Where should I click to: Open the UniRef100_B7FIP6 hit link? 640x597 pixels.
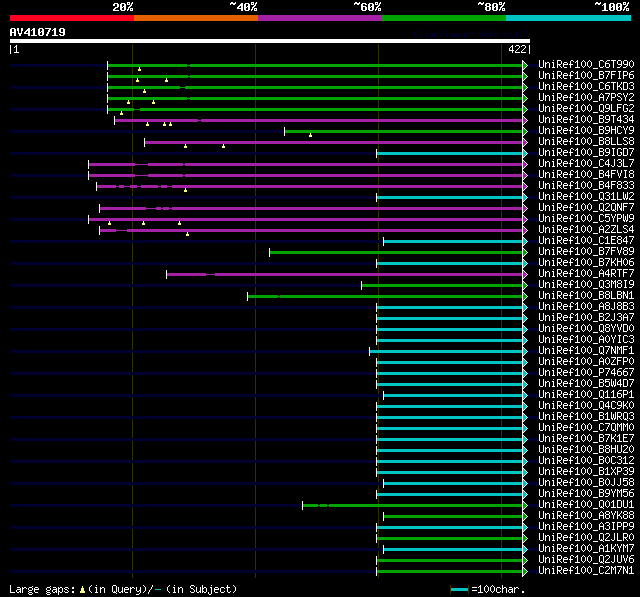[586, 75]
